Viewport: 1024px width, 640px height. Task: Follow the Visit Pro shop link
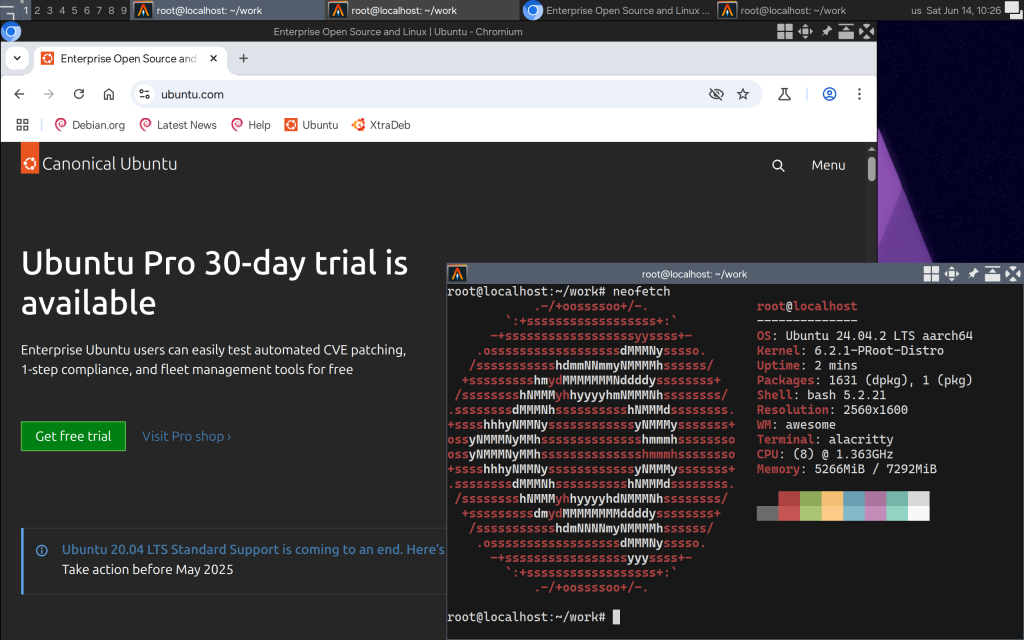point(186,436)
